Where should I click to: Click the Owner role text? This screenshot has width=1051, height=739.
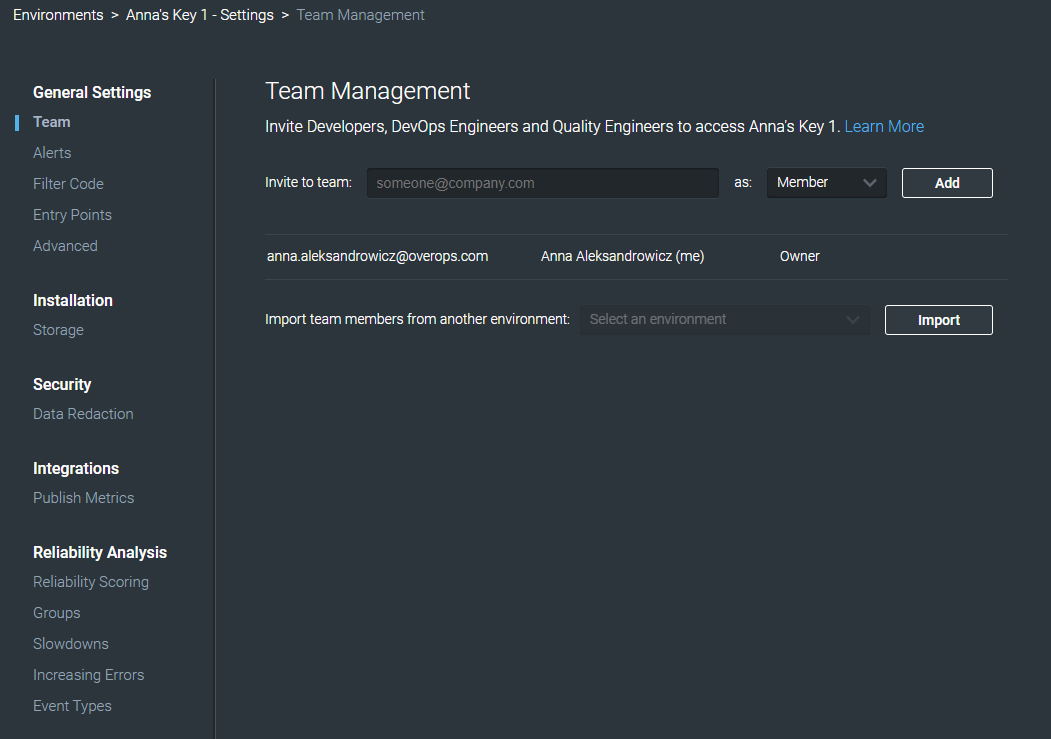[800, 257]
